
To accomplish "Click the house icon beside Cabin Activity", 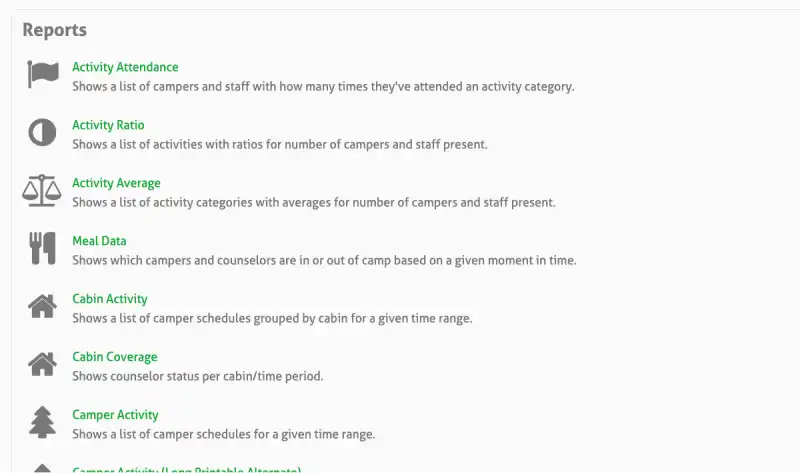I will point(42,306).
